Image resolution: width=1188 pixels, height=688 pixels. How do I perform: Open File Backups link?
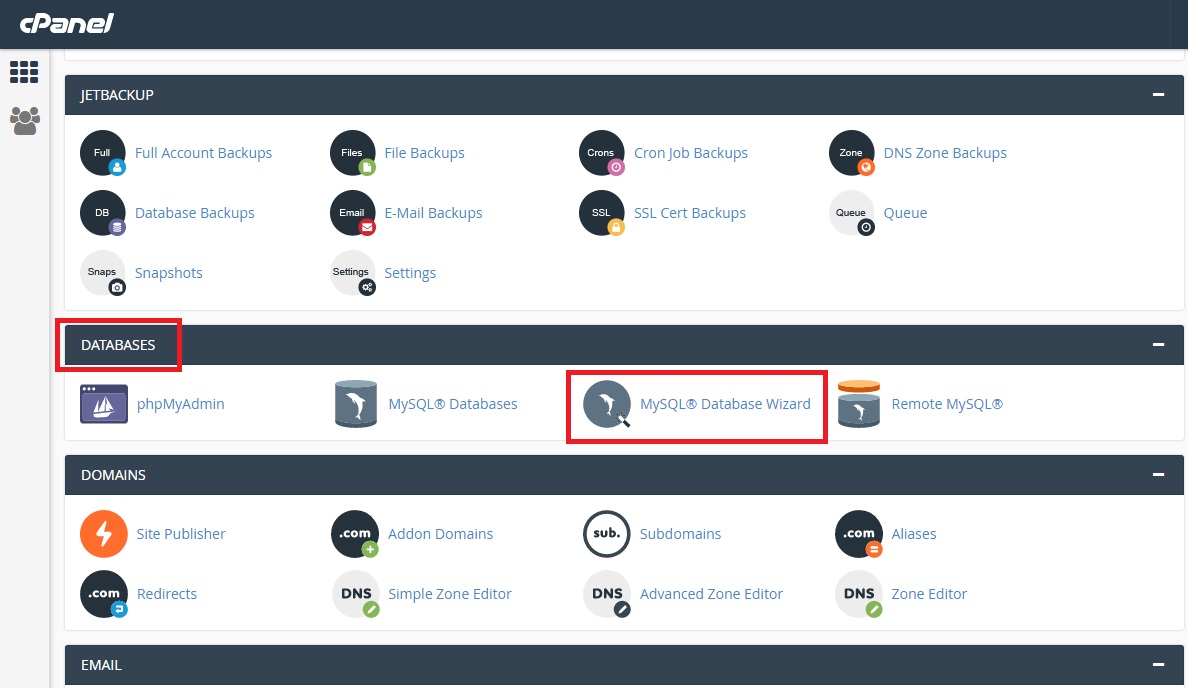[x=424, y=153]
